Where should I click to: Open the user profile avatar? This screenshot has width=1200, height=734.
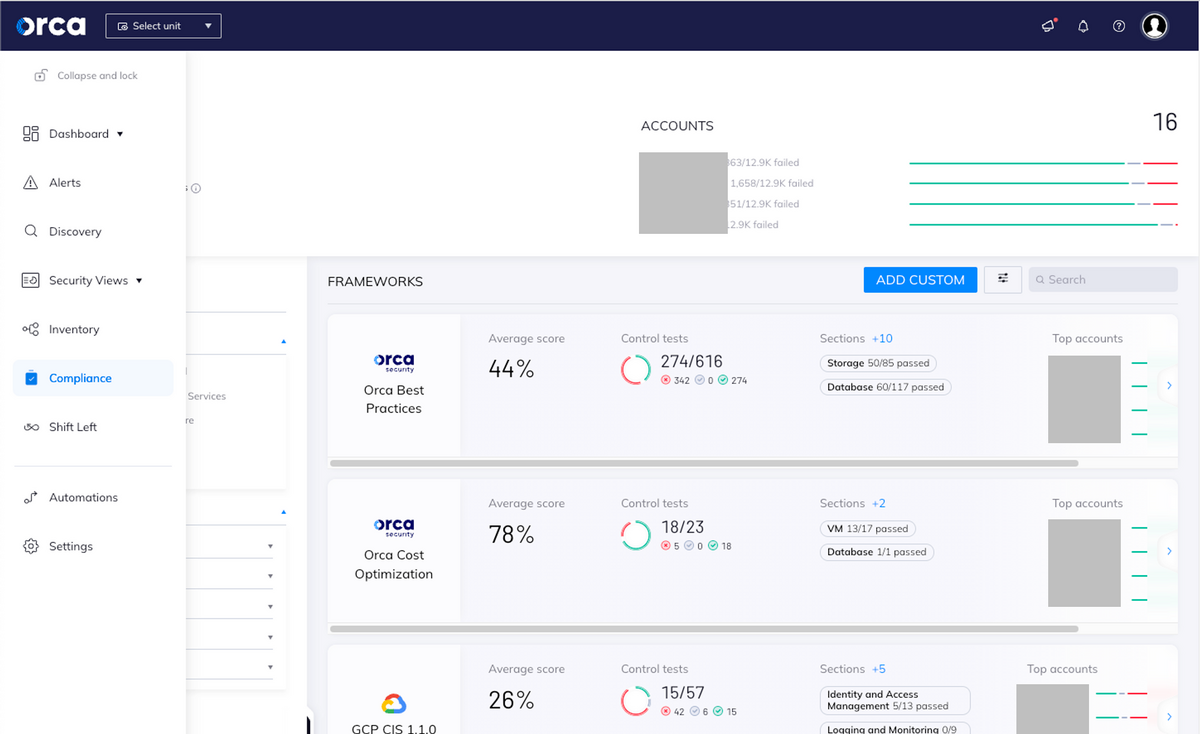(x=1155, y=26)
